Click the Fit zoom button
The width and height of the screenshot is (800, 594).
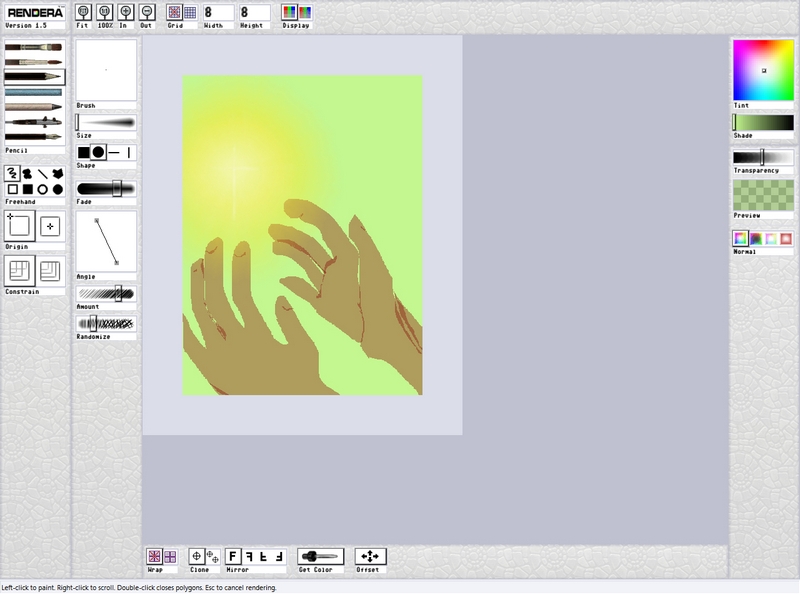(x=83, y=12)
